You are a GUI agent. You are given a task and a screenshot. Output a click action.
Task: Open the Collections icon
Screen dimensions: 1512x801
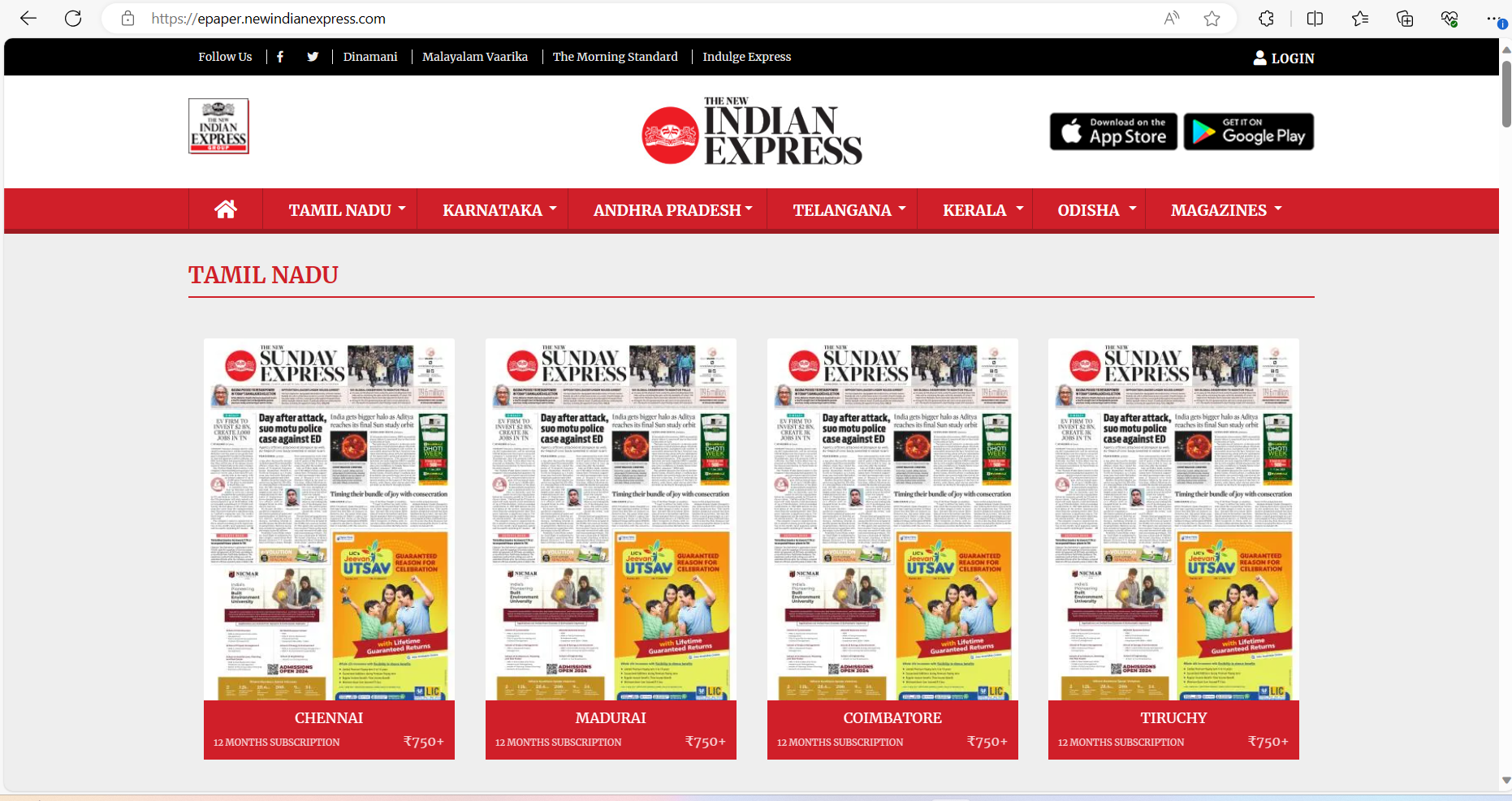pos(1405,19)
